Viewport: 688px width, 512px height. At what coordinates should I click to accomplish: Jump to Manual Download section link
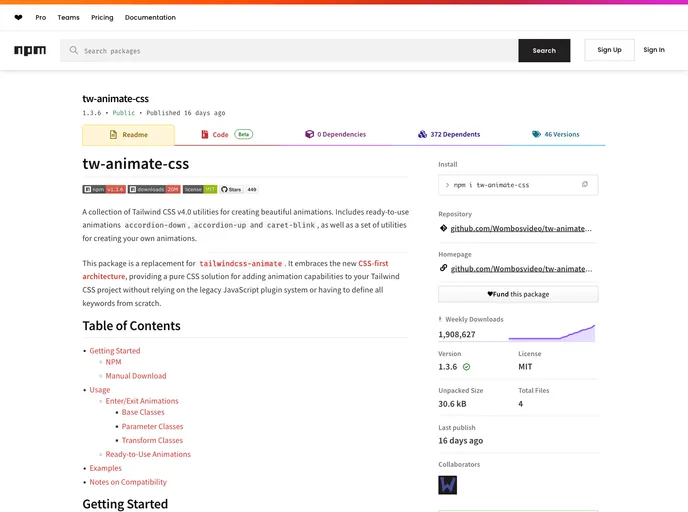point(136,376)
